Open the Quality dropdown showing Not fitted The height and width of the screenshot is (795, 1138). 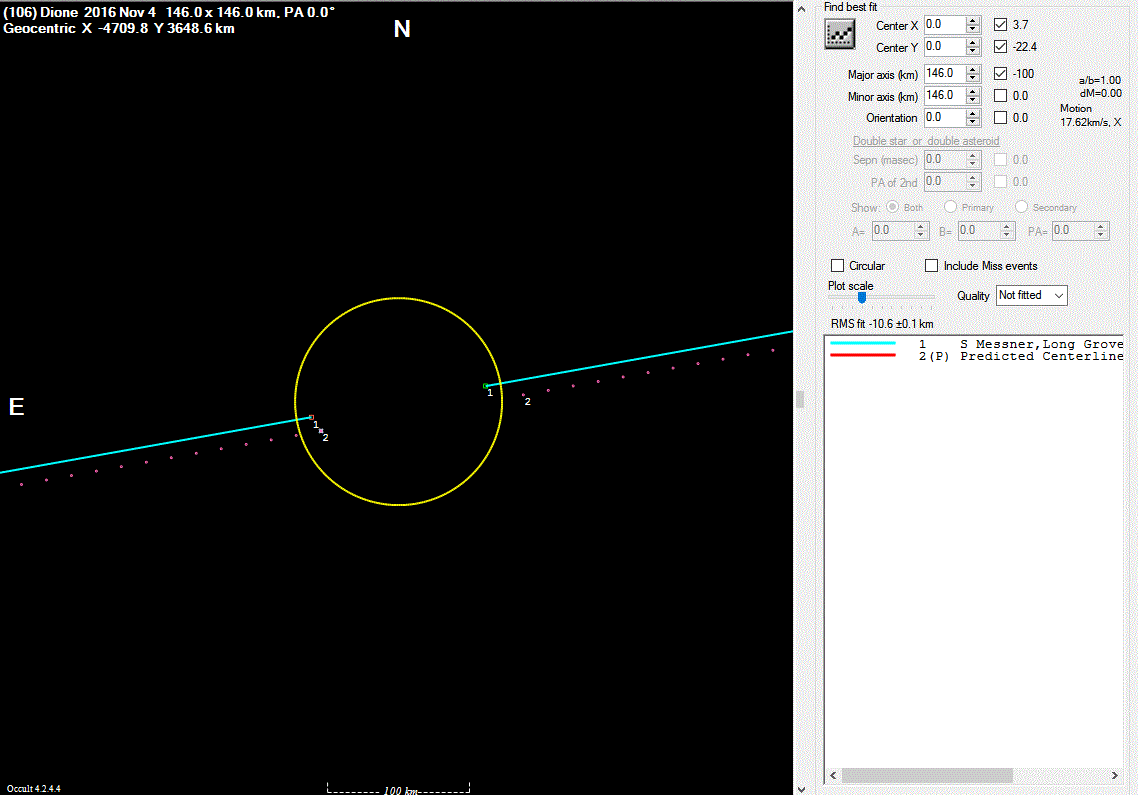(x=1031, y=295)
